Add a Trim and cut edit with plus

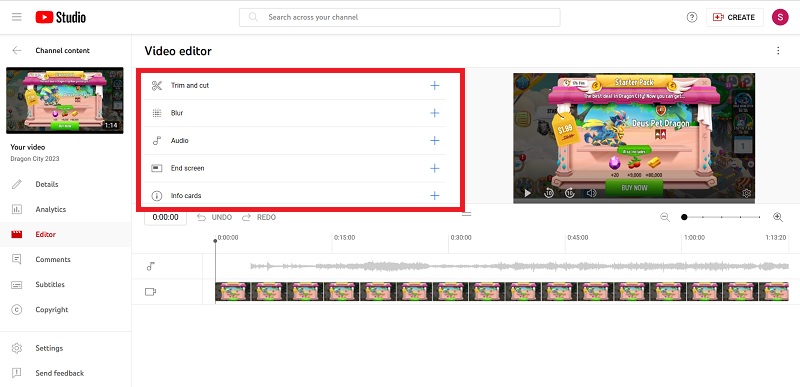pos(434,86)
